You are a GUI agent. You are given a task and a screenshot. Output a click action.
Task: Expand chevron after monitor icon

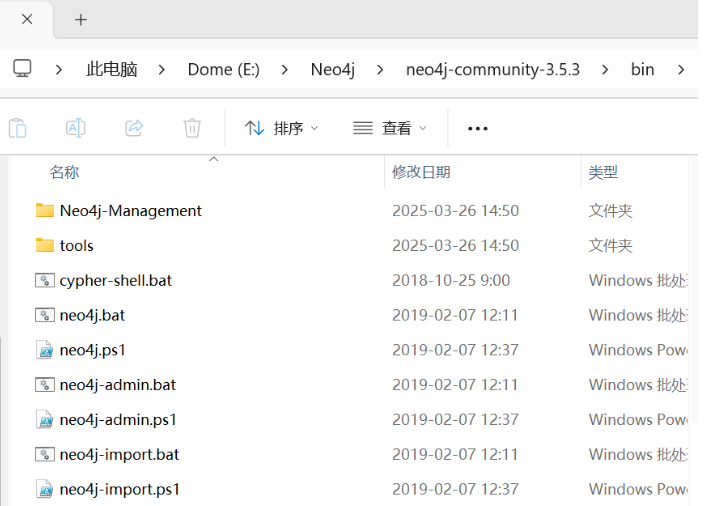59,70
